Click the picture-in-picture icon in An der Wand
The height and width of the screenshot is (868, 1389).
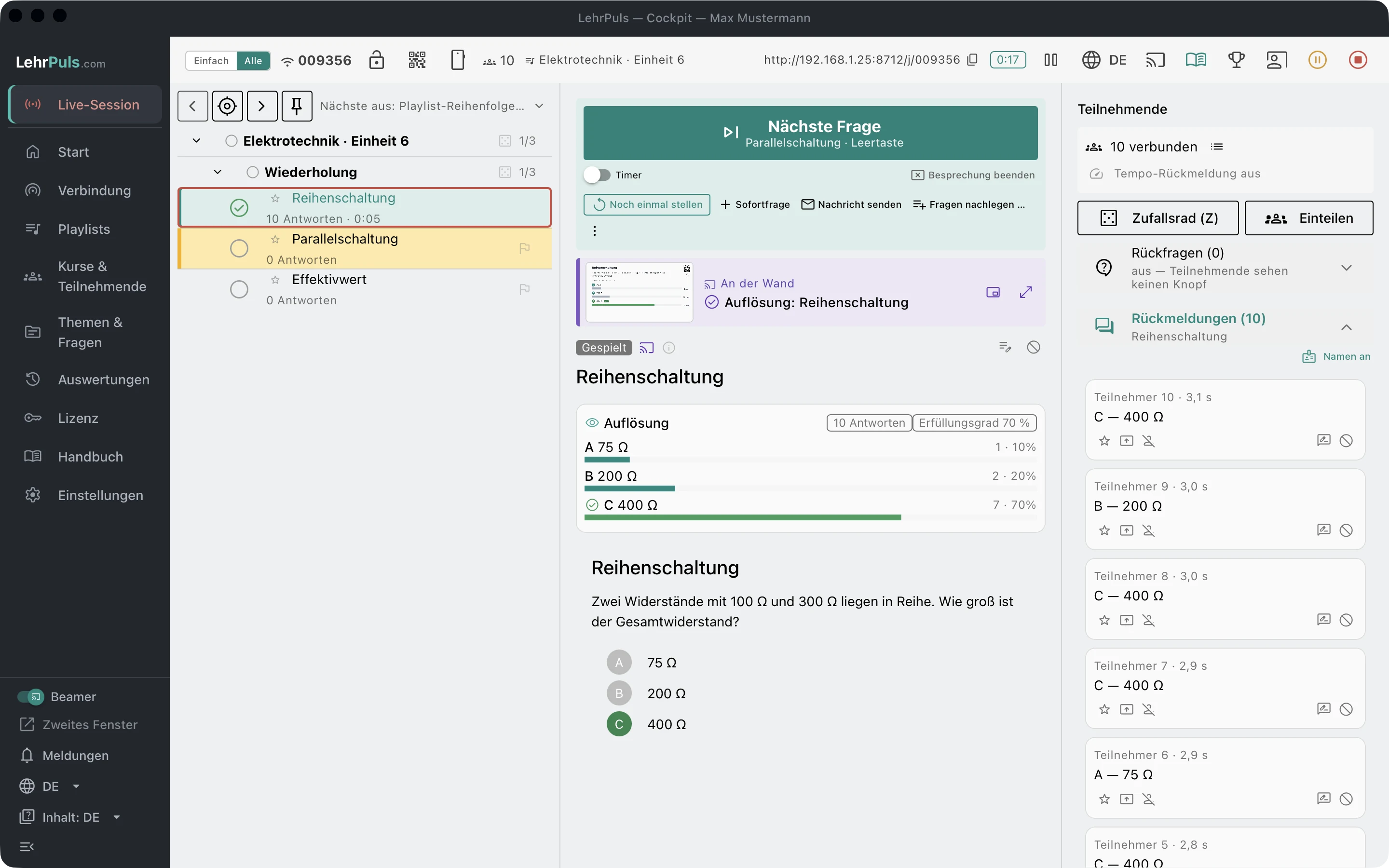993,292
